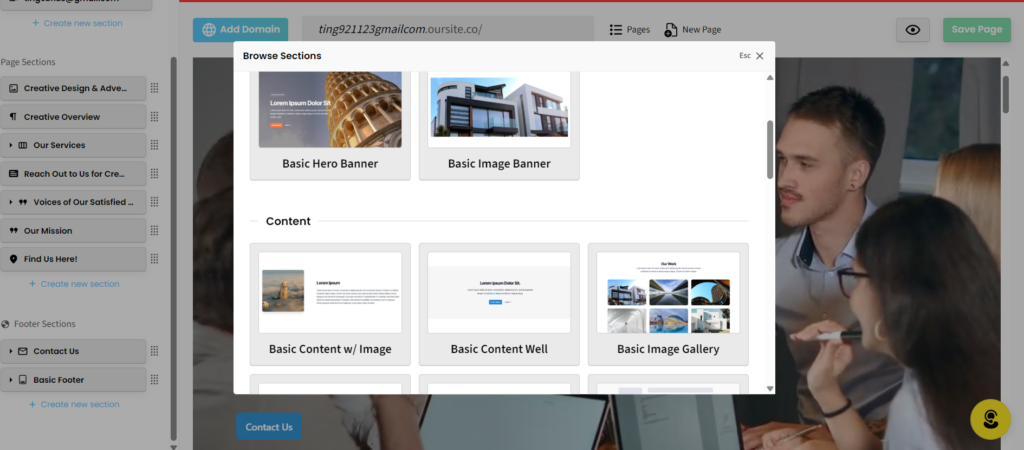Create new section under Page Sections list
The width and height of the screenshot is (1024, 450).
coord(74,284)
